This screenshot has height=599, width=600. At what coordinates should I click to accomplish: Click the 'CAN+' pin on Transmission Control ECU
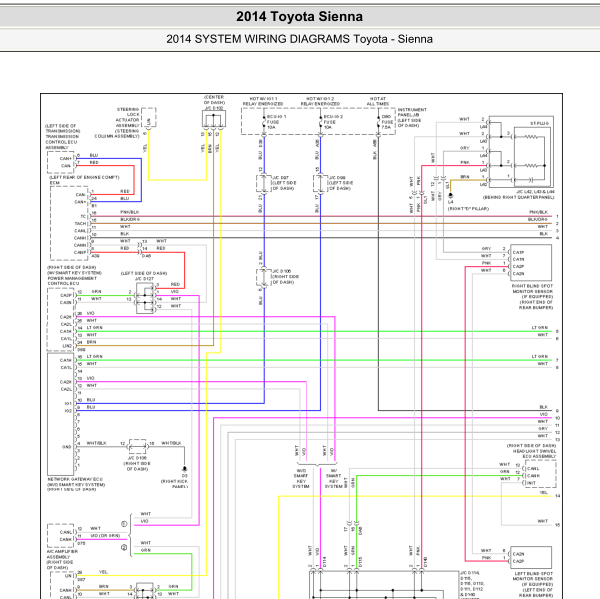coord(65,158)
